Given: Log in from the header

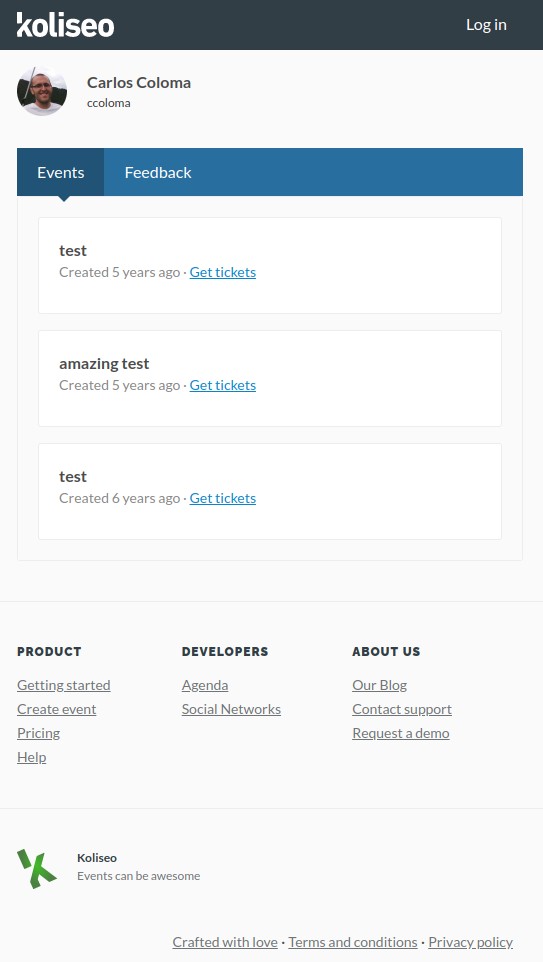Looking at the screenshot, I should tap(486, 25).
